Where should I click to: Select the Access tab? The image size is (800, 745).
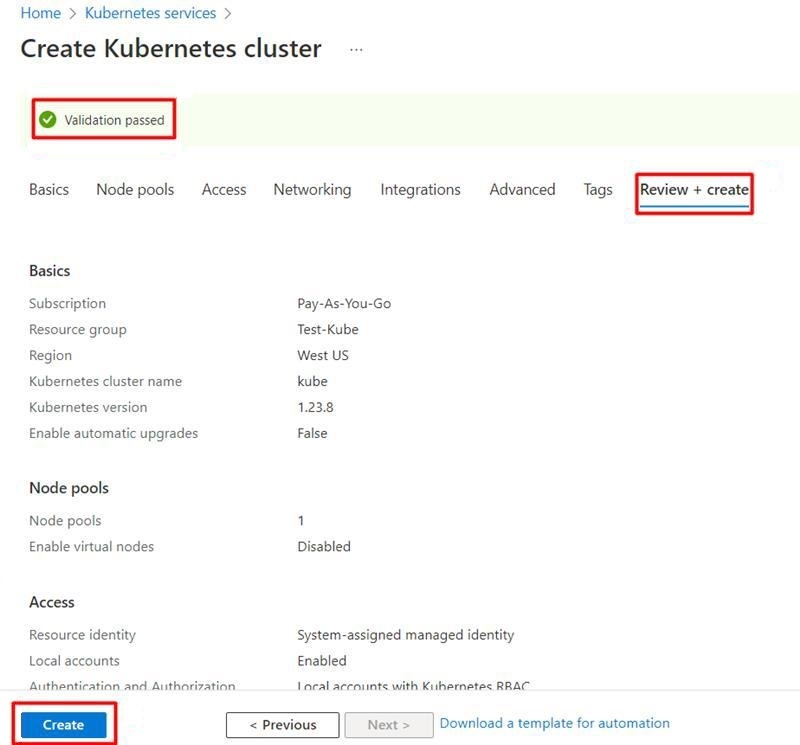click(224, 189)
